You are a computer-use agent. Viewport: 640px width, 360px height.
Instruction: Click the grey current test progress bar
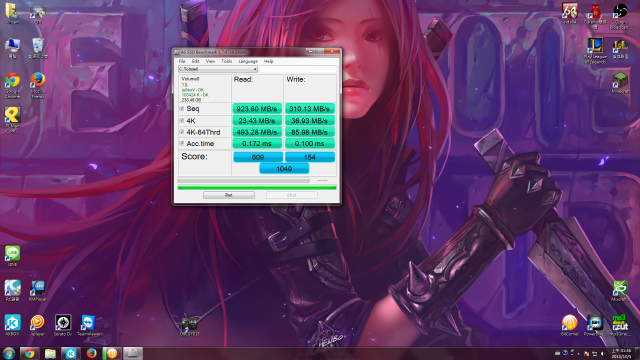[243, 180]
